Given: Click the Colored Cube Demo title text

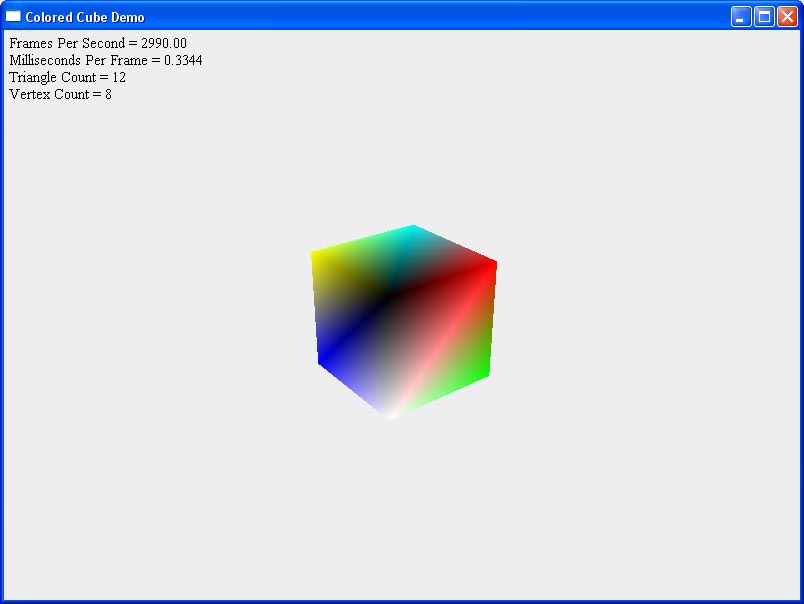Looking at the screenshot, I should [x=85, y=17].
